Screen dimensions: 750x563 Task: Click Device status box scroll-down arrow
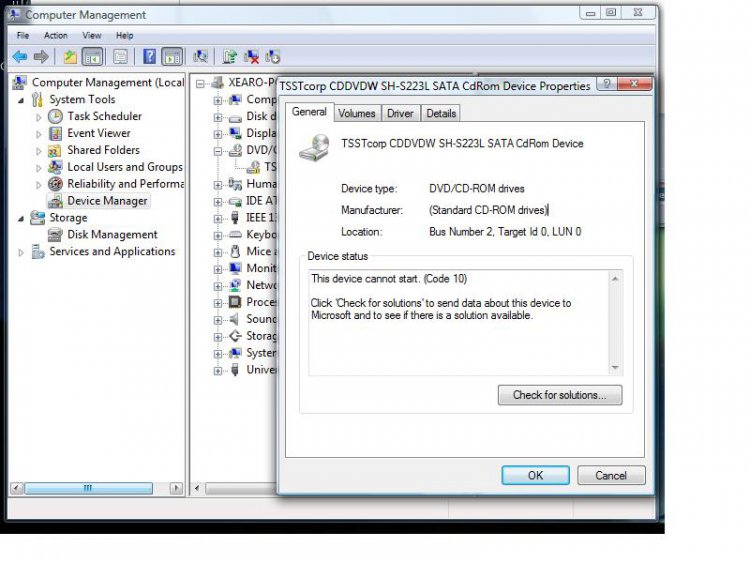(x=615, y=368)
